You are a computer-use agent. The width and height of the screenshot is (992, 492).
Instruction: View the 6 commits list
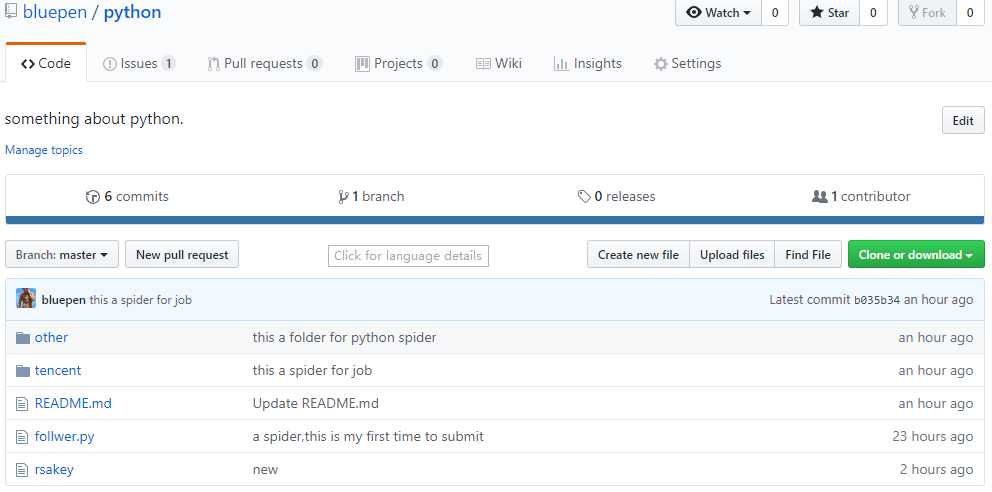tap(127, 197)
